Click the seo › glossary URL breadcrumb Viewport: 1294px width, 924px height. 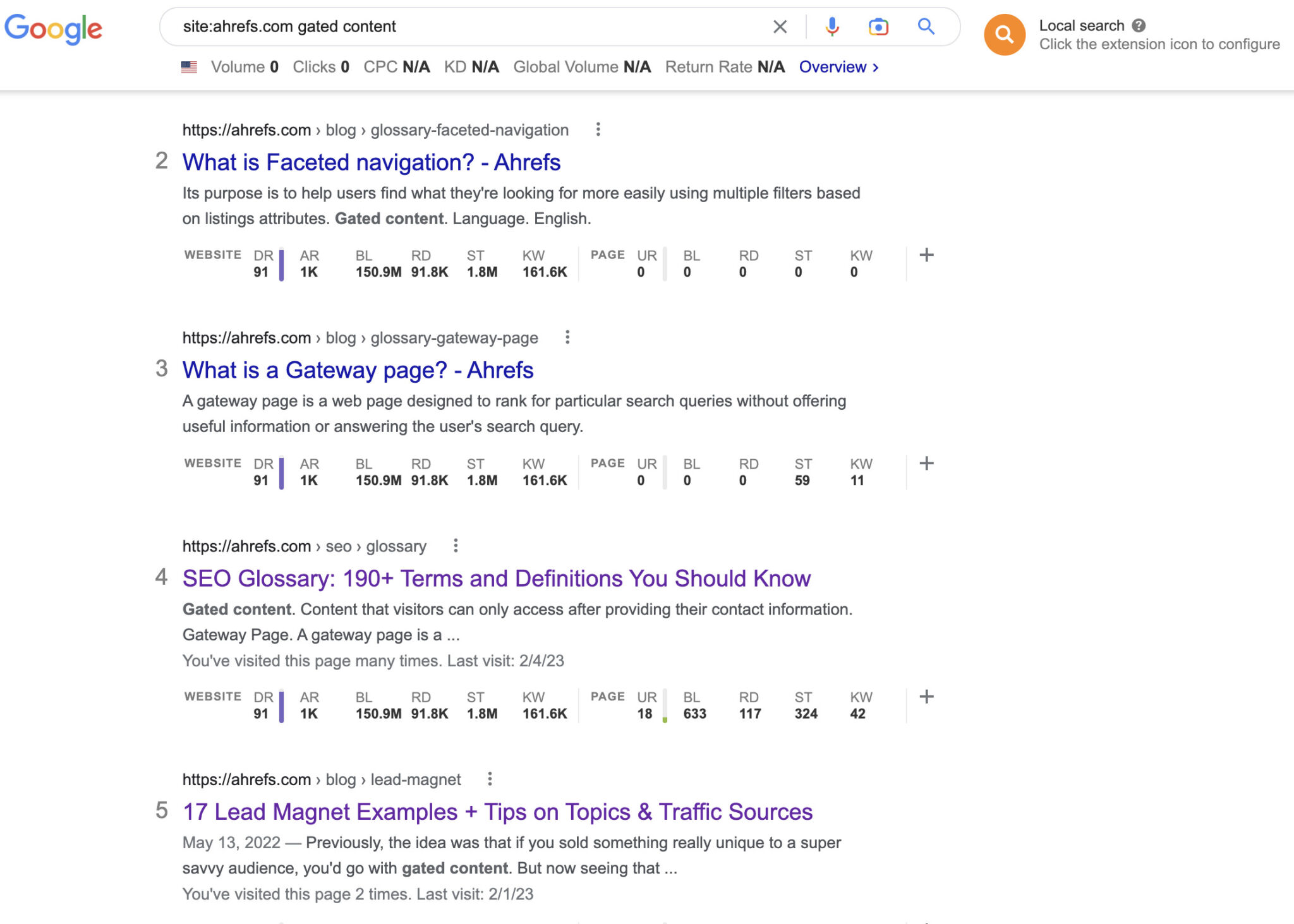305,546
